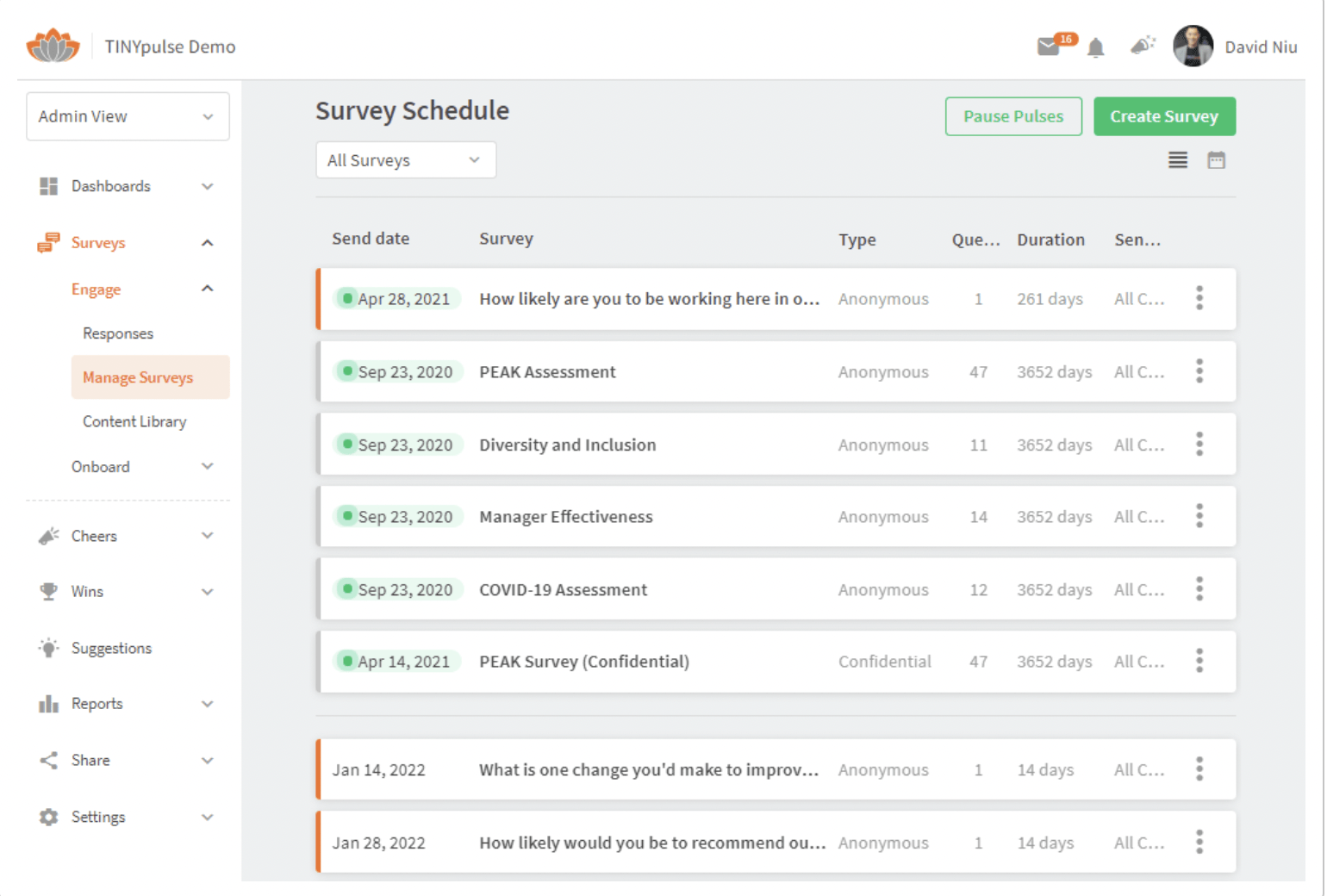
Task: Open the COVID-19 Assessment survey
Action: click(564, 590)
